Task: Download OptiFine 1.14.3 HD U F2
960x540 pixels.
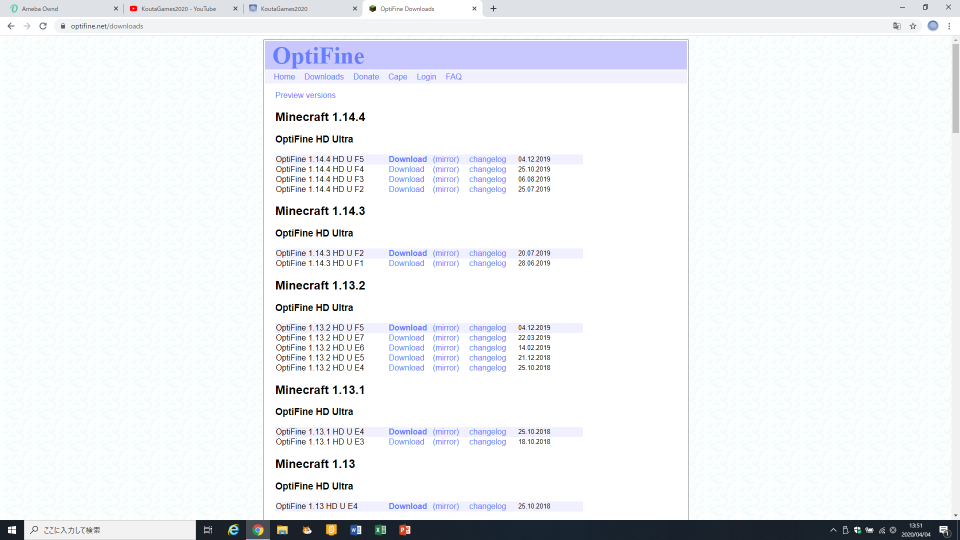Action: click(x=408, y=253)
